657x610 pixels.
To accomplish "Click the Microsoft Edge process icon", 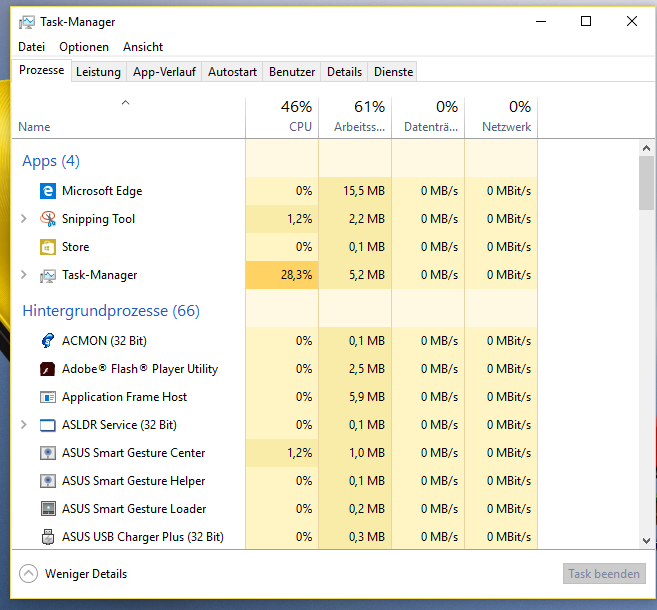I will (48, 191).
